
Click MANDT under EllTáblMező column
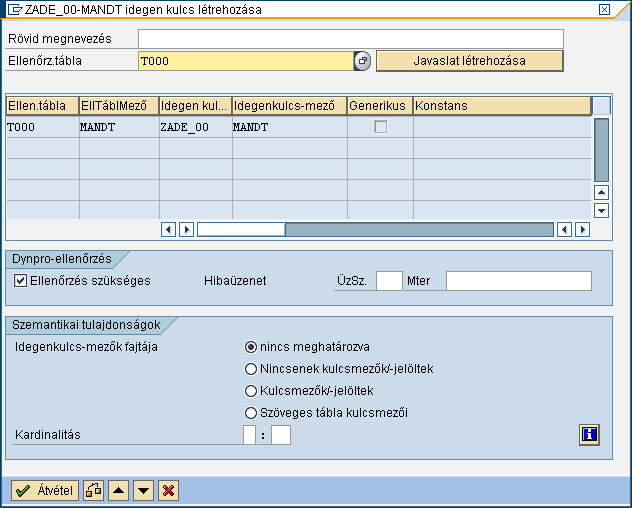(x=119, y=127)
